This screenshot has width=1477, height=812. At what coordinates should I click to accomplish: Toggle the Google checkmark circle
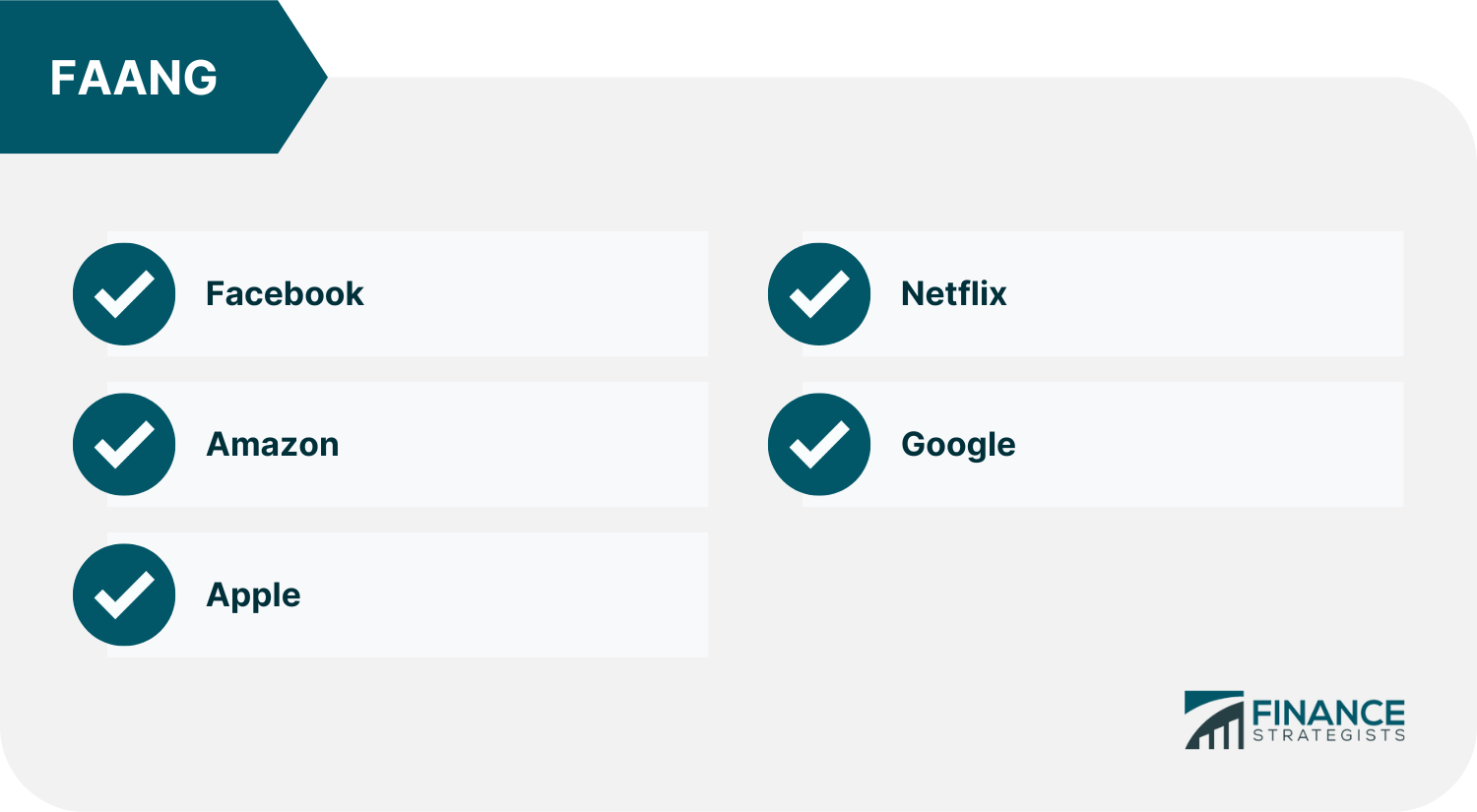pyautogui.click(x=819, y=444)
